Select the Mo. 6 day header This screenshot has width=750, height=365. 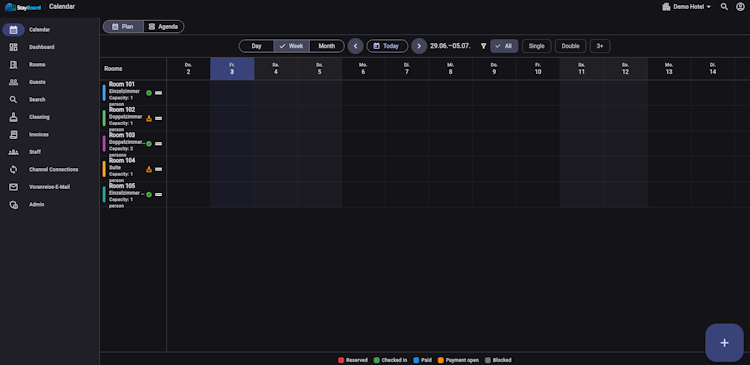pyautogui.click(x=363, y=69)
